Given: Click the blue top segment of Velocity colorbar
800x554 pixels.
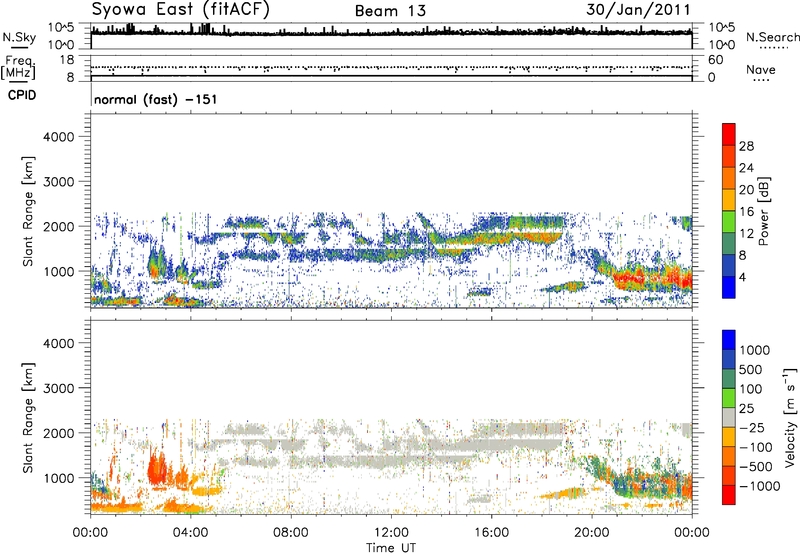Looking at the screenshot, I should pos(729,340).
